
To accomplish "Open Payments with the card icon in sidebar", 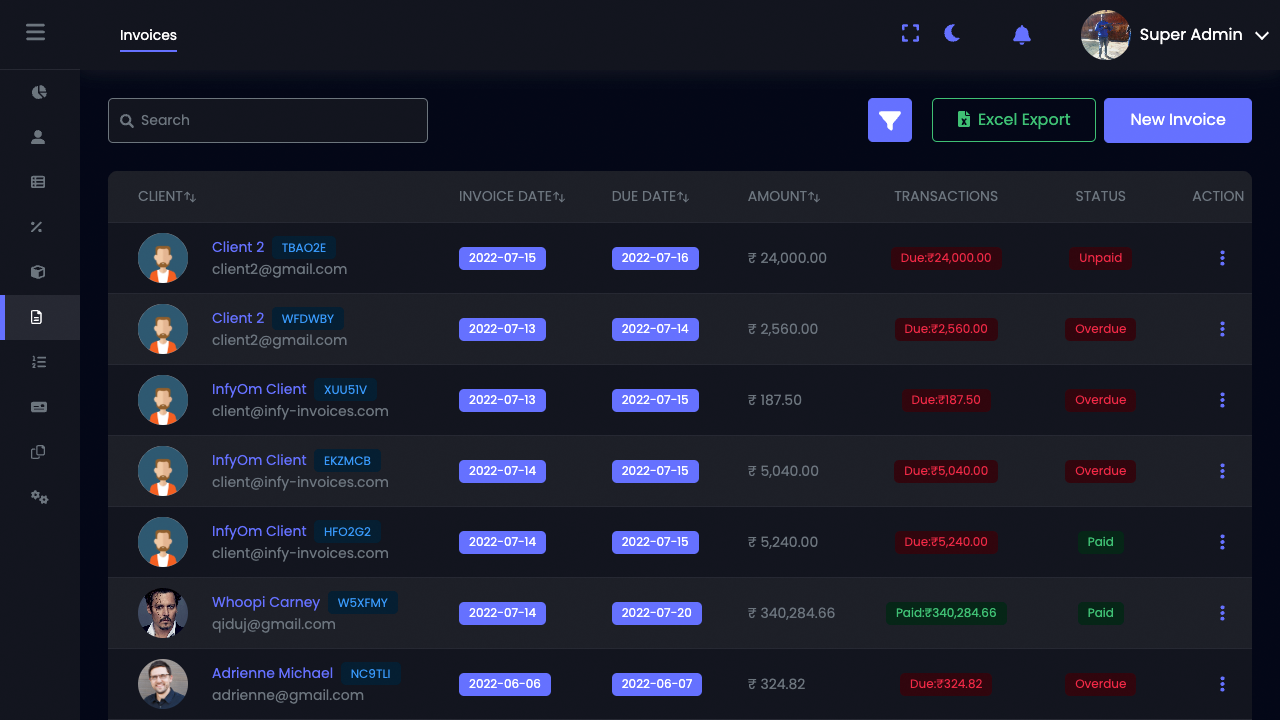I will tap(38, 406).
